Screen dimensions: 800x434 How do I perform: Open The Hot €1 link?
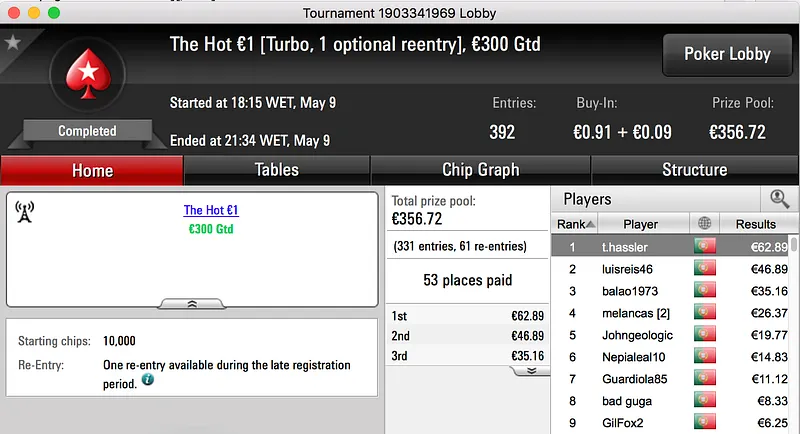[x=211, y=211]
